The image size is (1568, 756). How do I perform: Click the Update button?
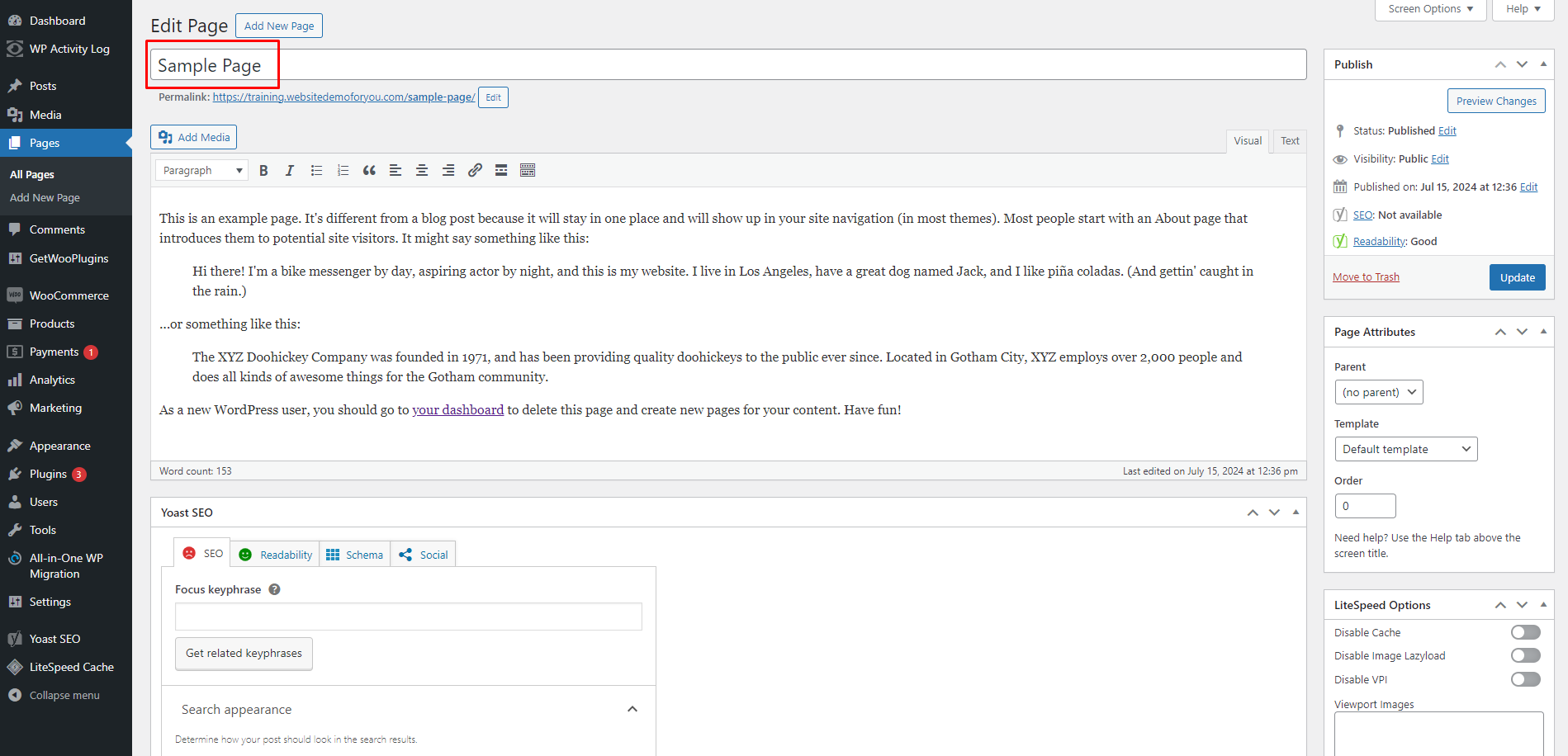[x=1517, y=277]
